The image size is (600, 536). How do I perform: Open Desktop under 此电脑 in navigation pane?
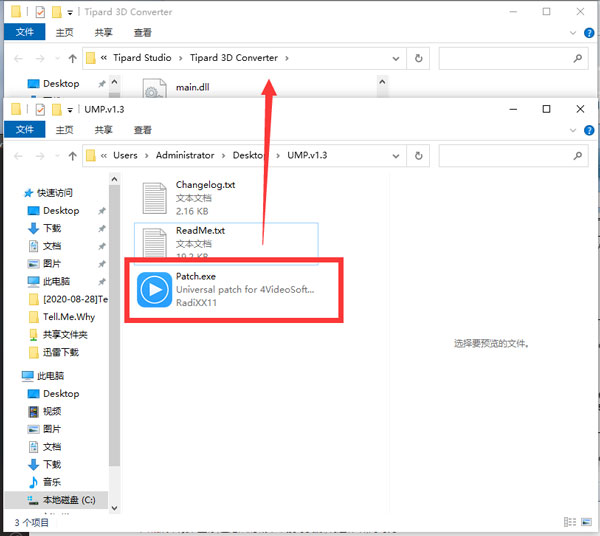coord(61,394)
